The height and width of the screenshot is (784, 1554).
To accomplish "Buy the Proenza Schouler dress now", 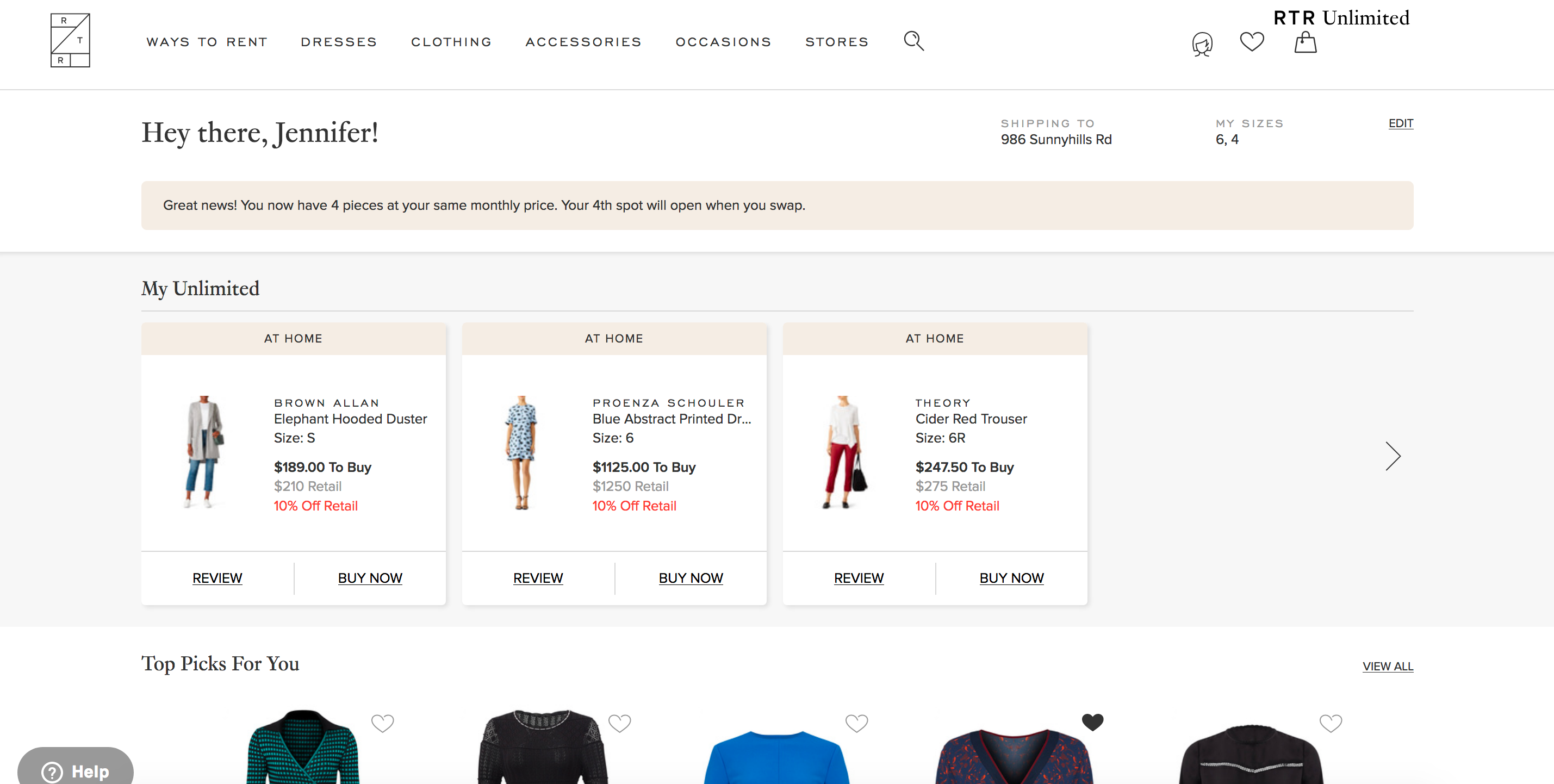I will tap(691, 578).
